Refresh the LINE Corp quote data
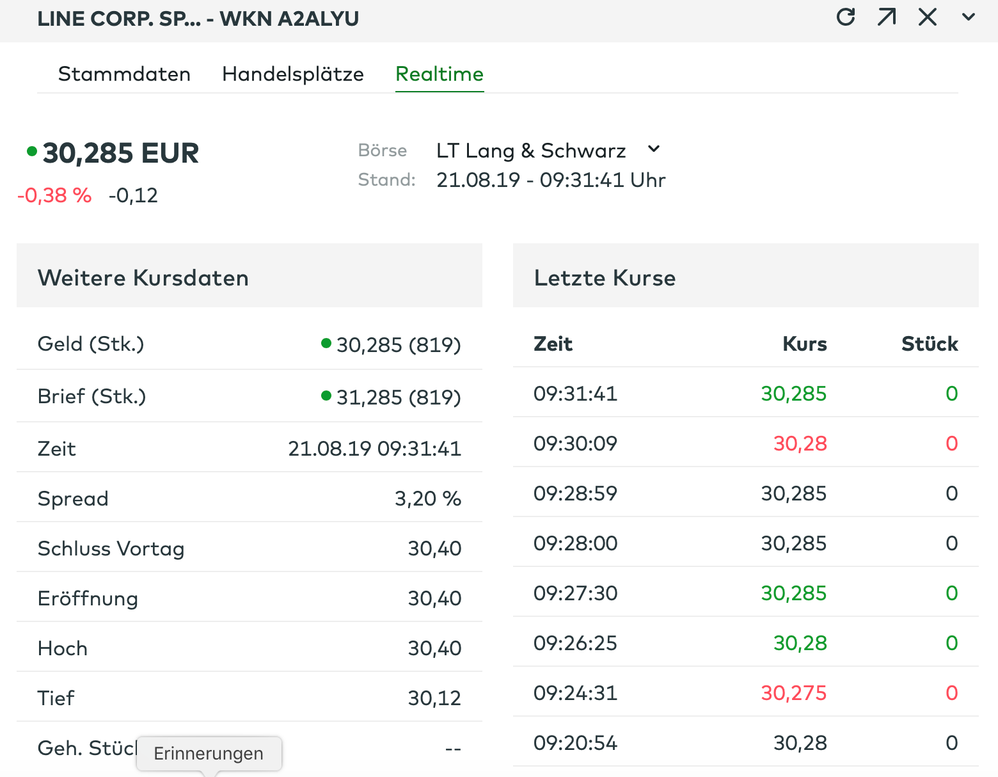Viewport: 998px width, 777px height. [846, 17]
